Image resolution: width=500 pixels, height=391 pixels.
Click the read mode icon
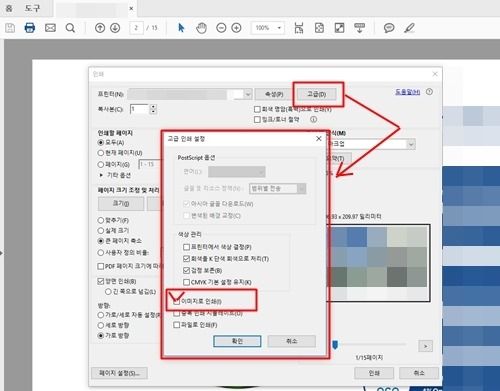359,28
